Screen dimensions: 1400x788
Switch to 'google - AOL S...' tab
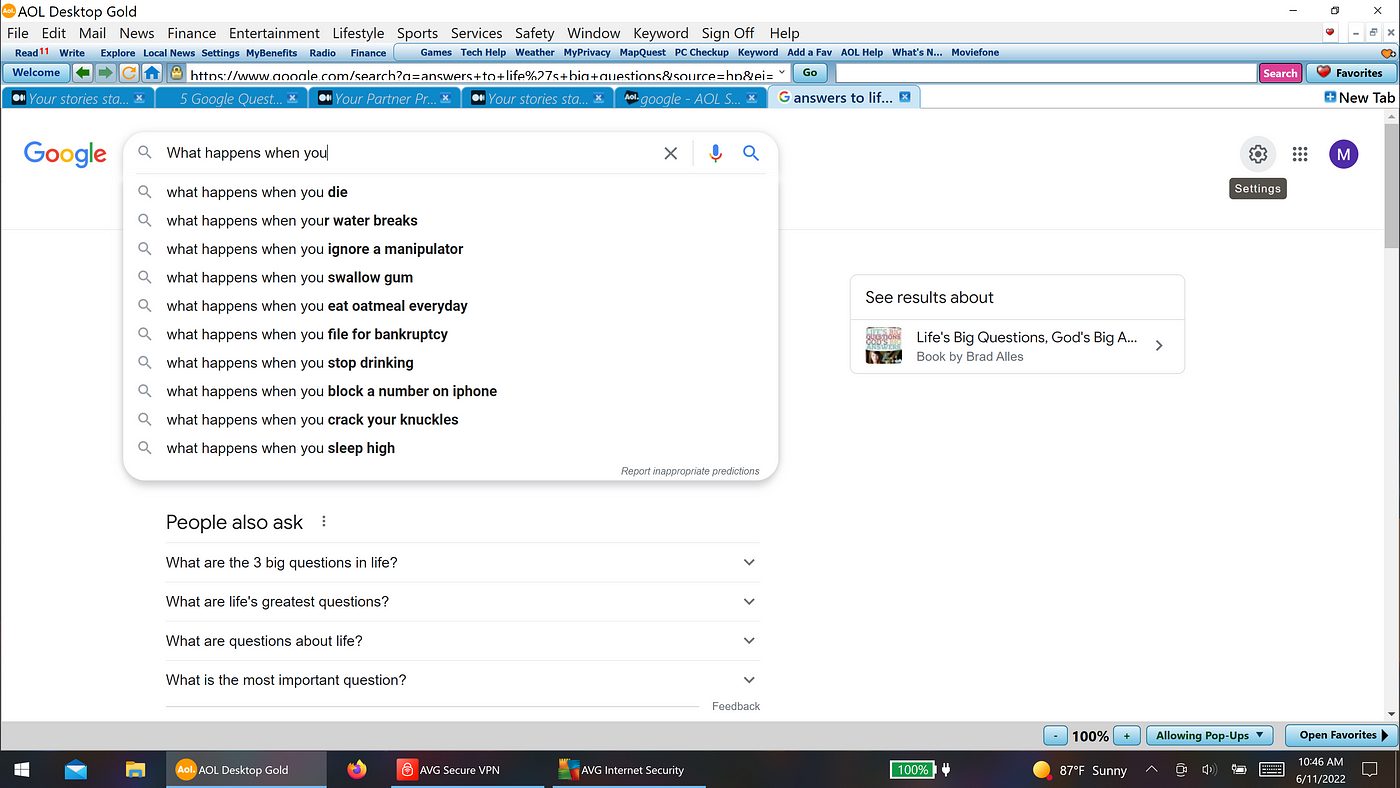point(690,98)
